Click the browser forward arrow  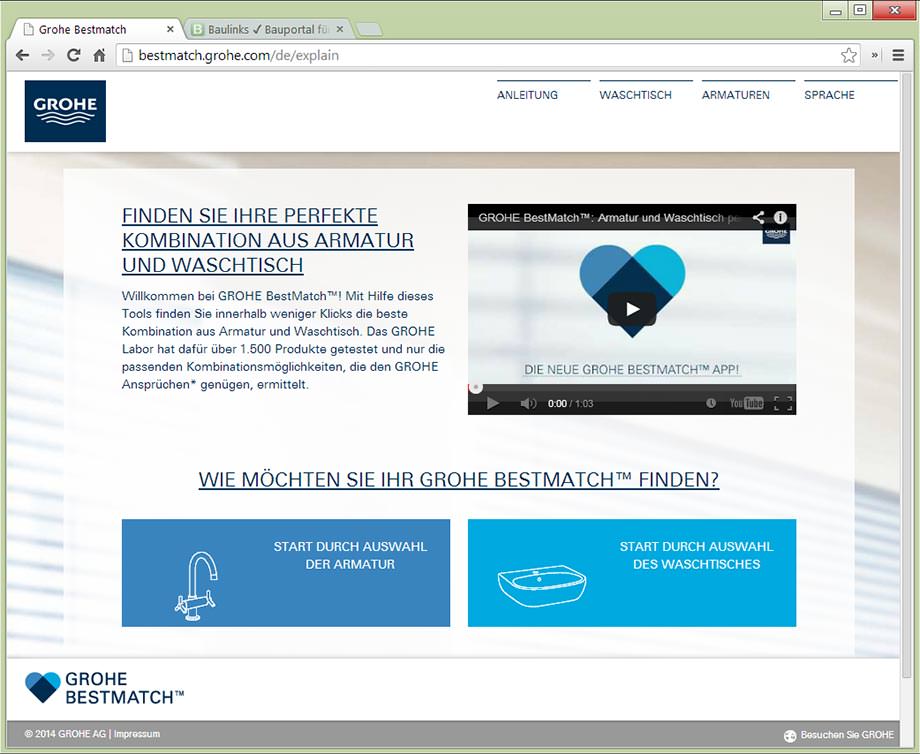coord(48,55)
